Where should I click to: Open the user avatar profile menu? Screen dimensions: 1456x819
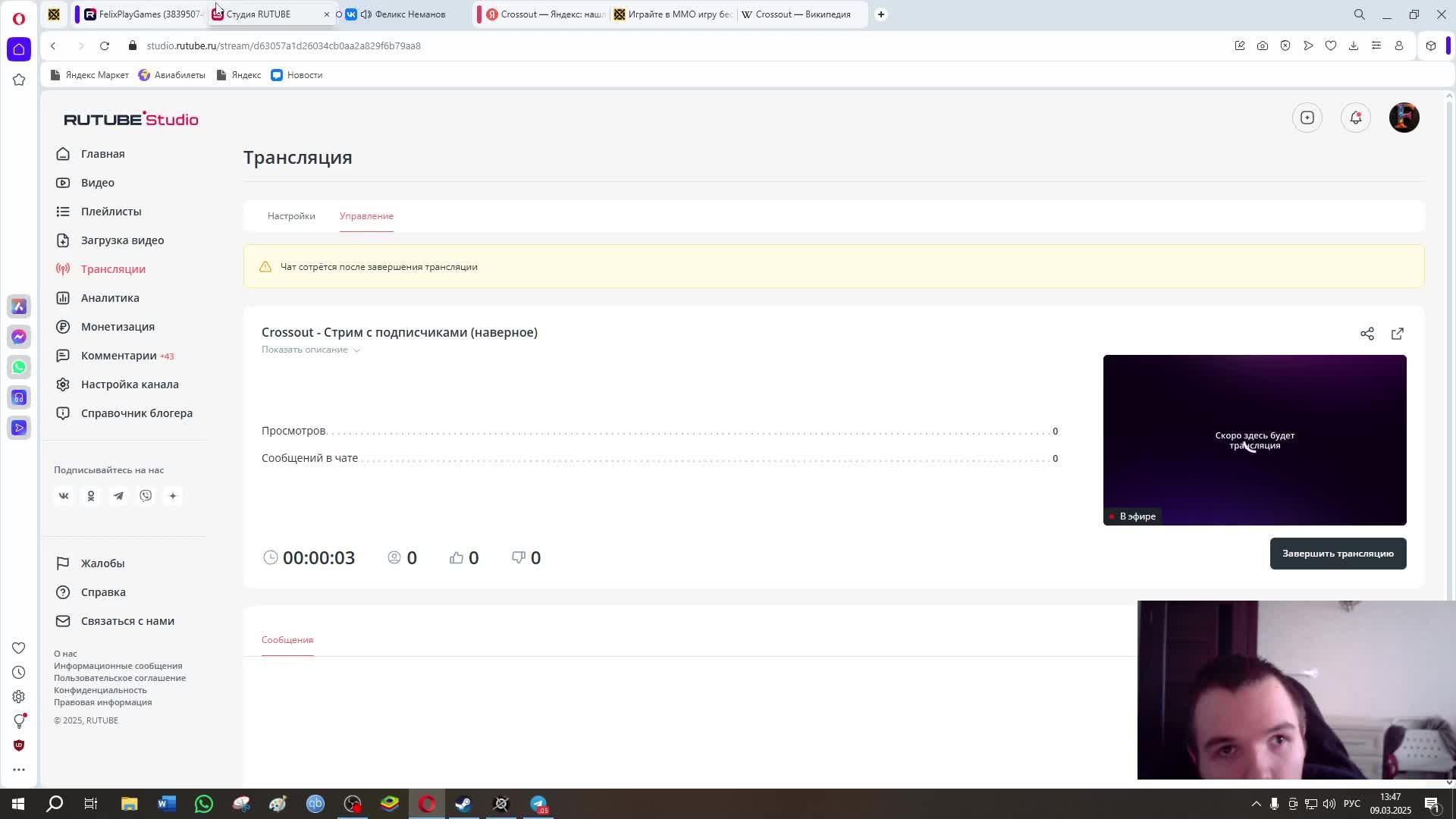1404,118
